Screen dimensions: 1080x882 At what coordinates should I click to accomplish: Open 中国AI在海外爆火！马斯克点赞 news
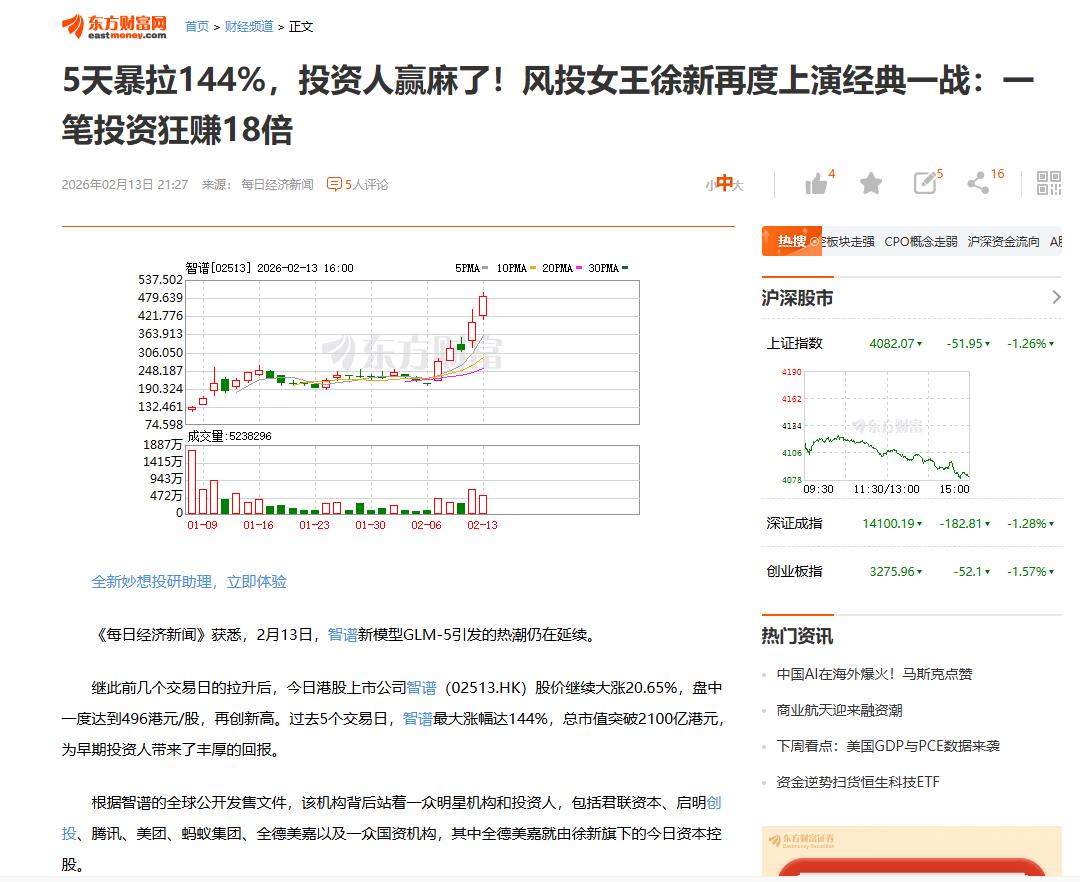tap(874, 674)
